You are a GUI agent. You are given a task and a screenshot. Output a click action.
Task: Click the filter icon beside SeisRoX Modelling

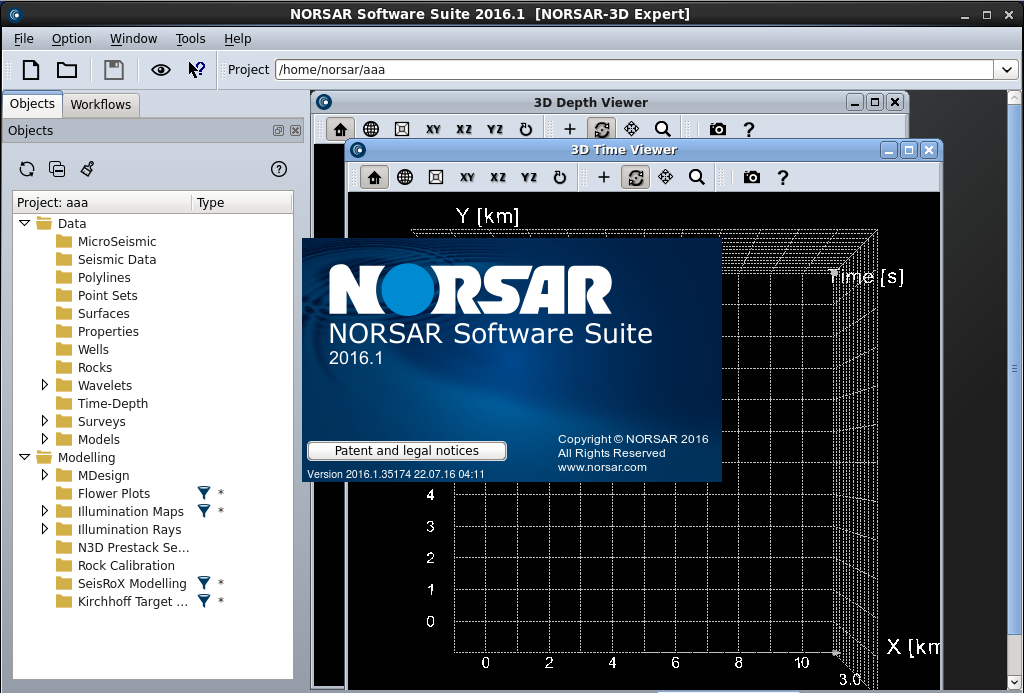[x=204, y=583]
